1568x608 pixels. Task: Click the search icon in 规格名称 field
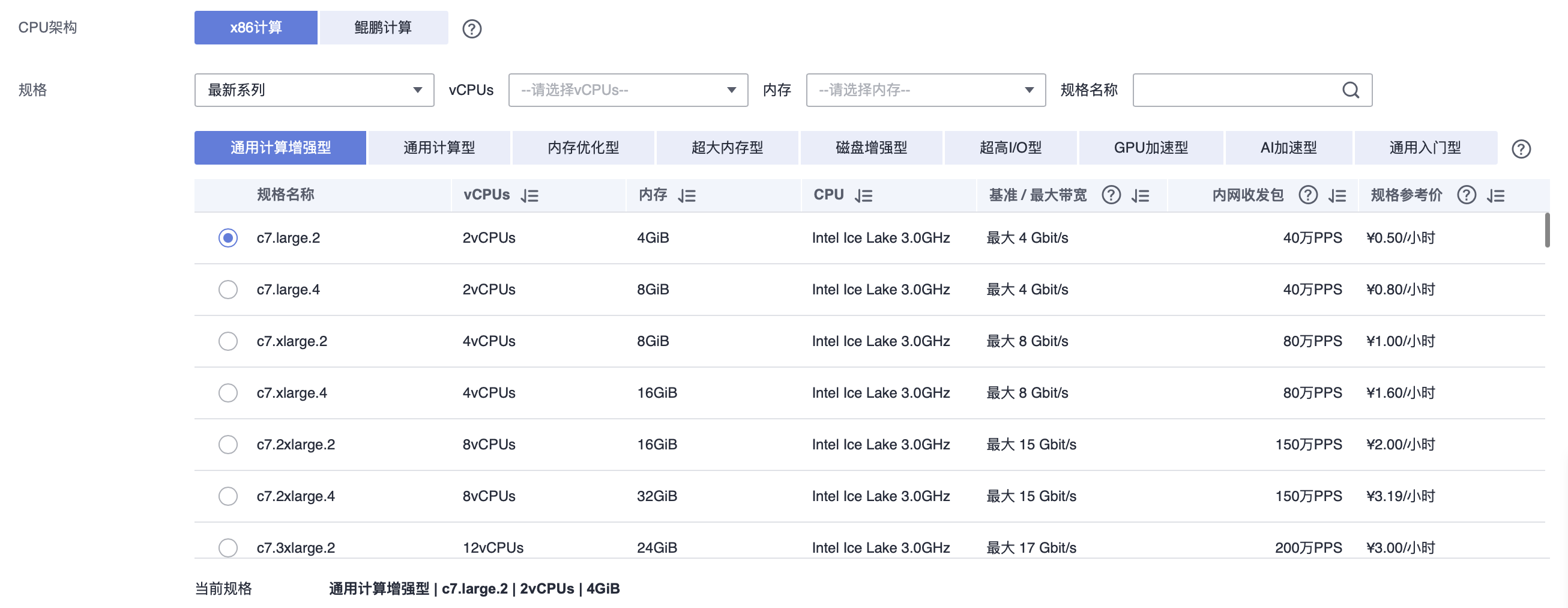[1350, 90]
